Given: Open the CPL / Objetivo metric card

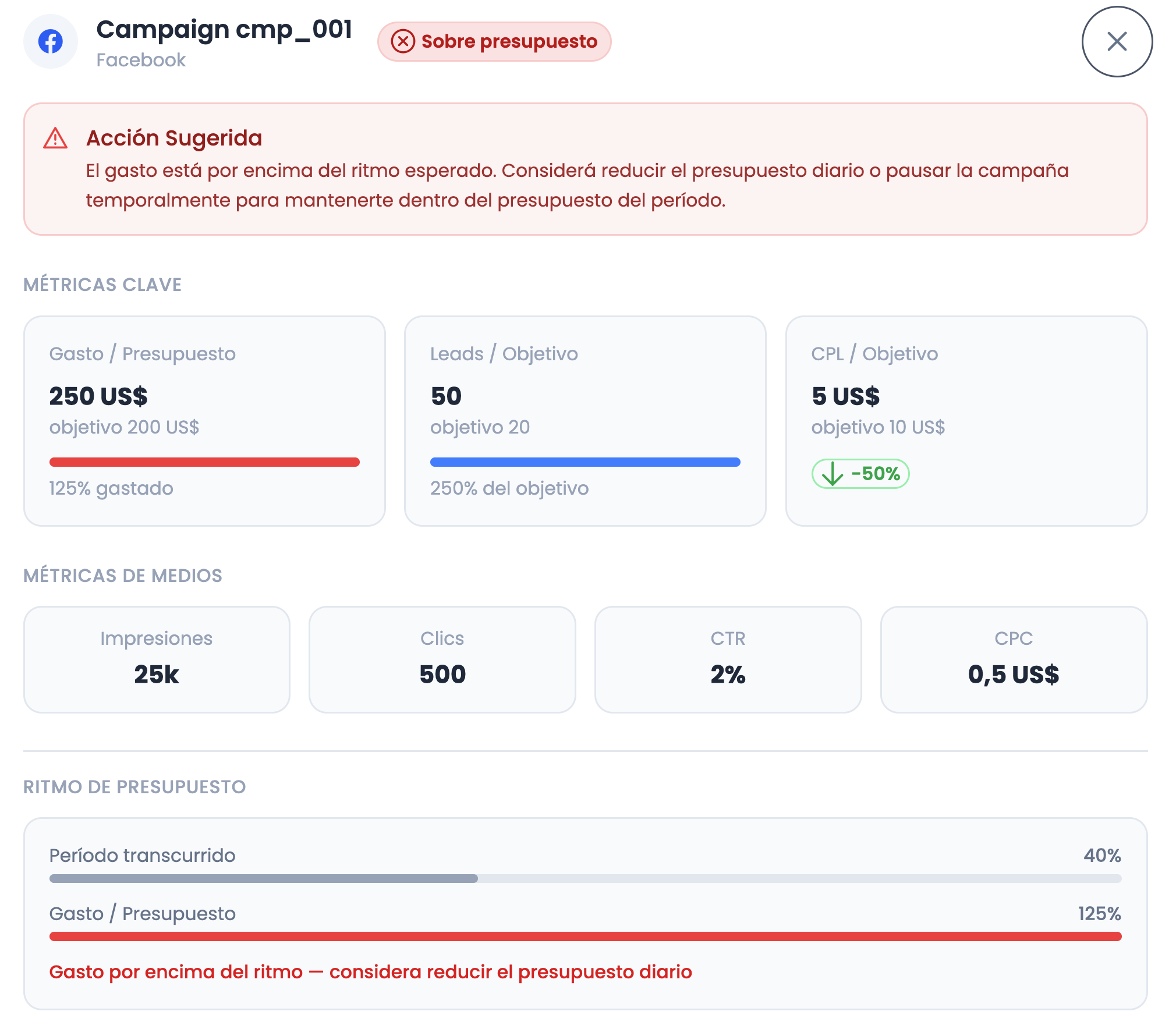Looking at the screenshot, I should (966, 421).
